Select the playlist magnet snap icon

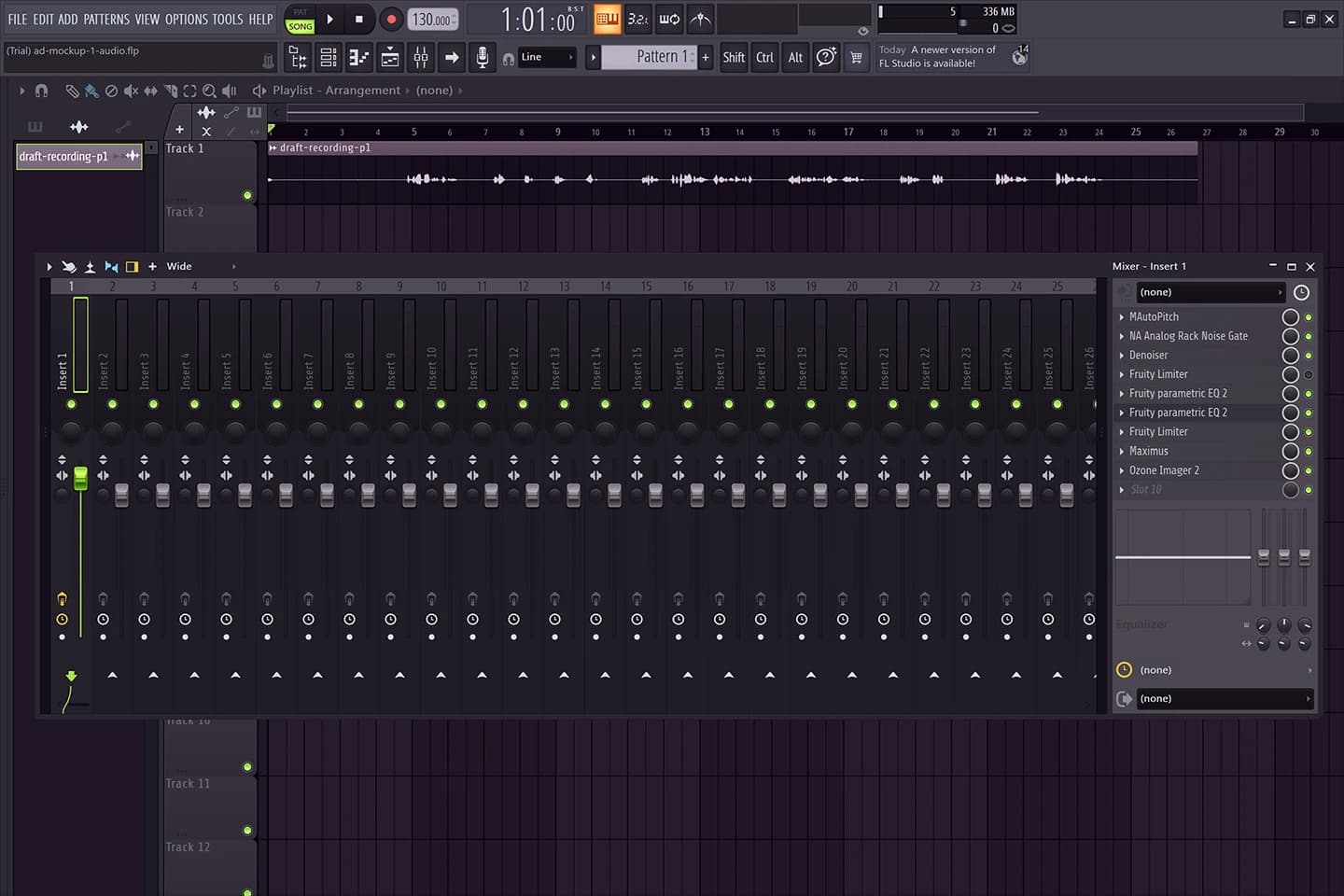(41, 91)
